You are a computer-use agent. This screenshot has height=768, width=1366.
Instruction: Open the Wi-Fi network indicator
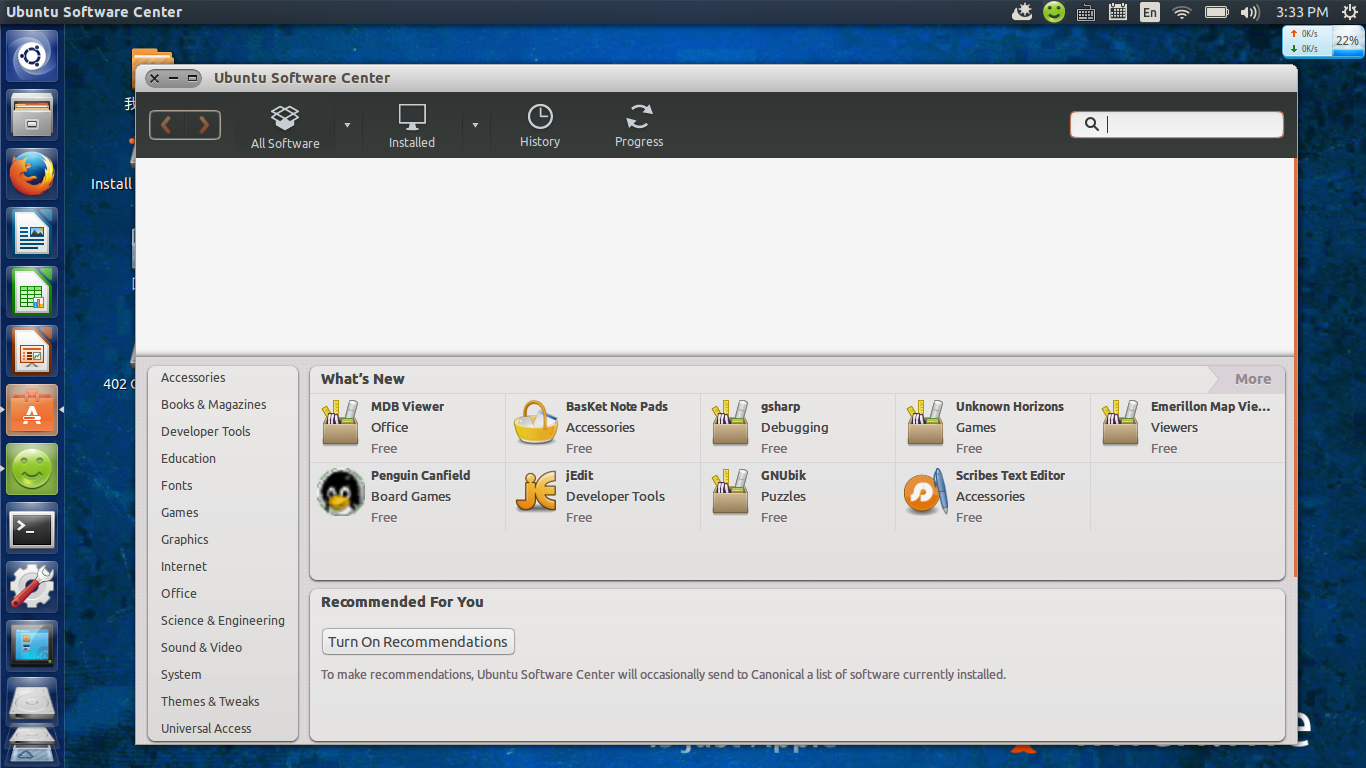tap(1182, 12)
